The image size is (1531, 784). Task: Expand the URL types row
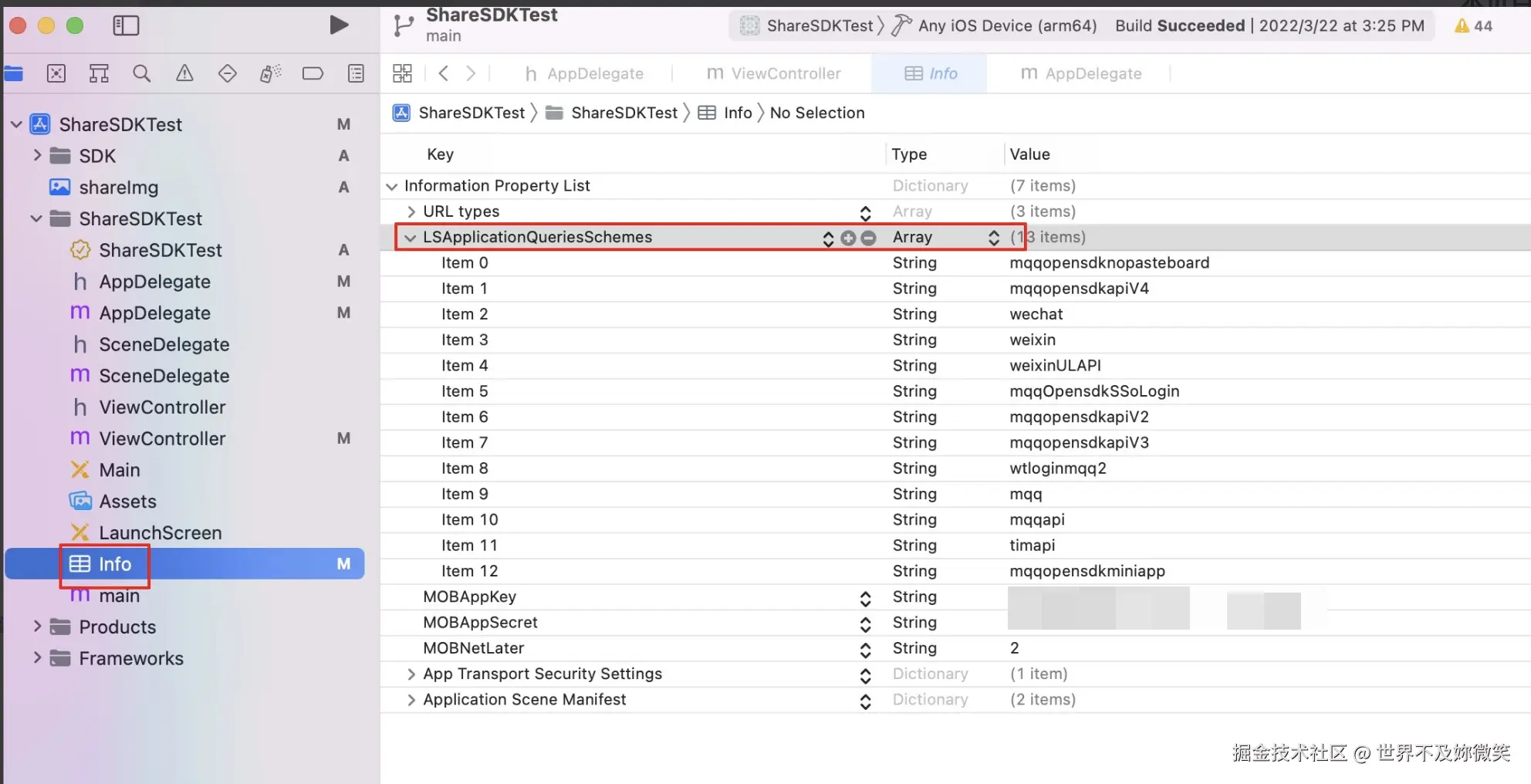pos(411,211)
